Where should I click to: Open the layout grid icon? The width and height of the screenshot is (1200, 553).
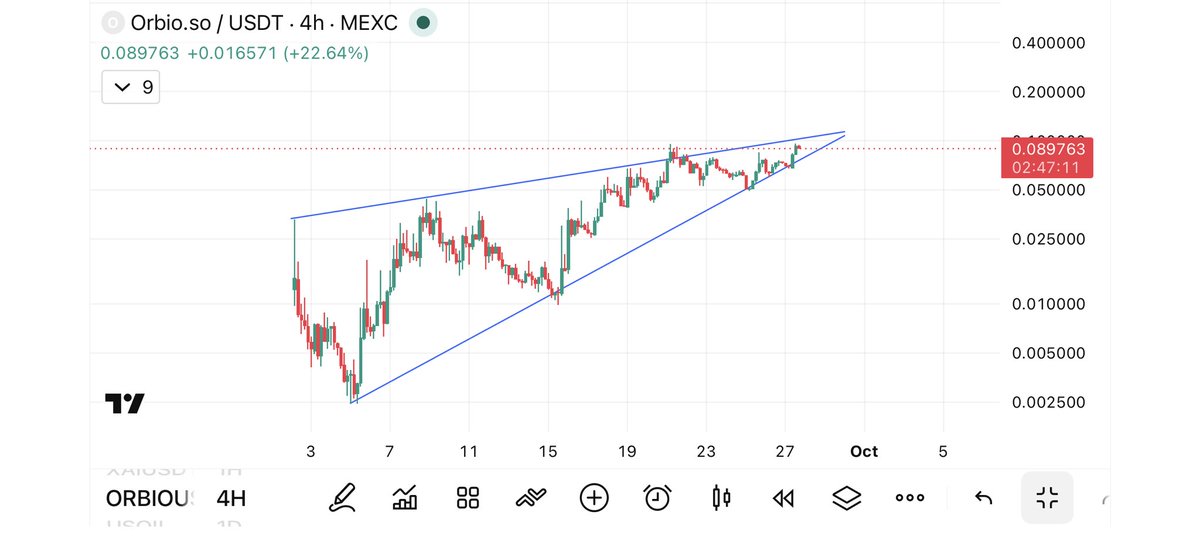(x=468, y=497)
